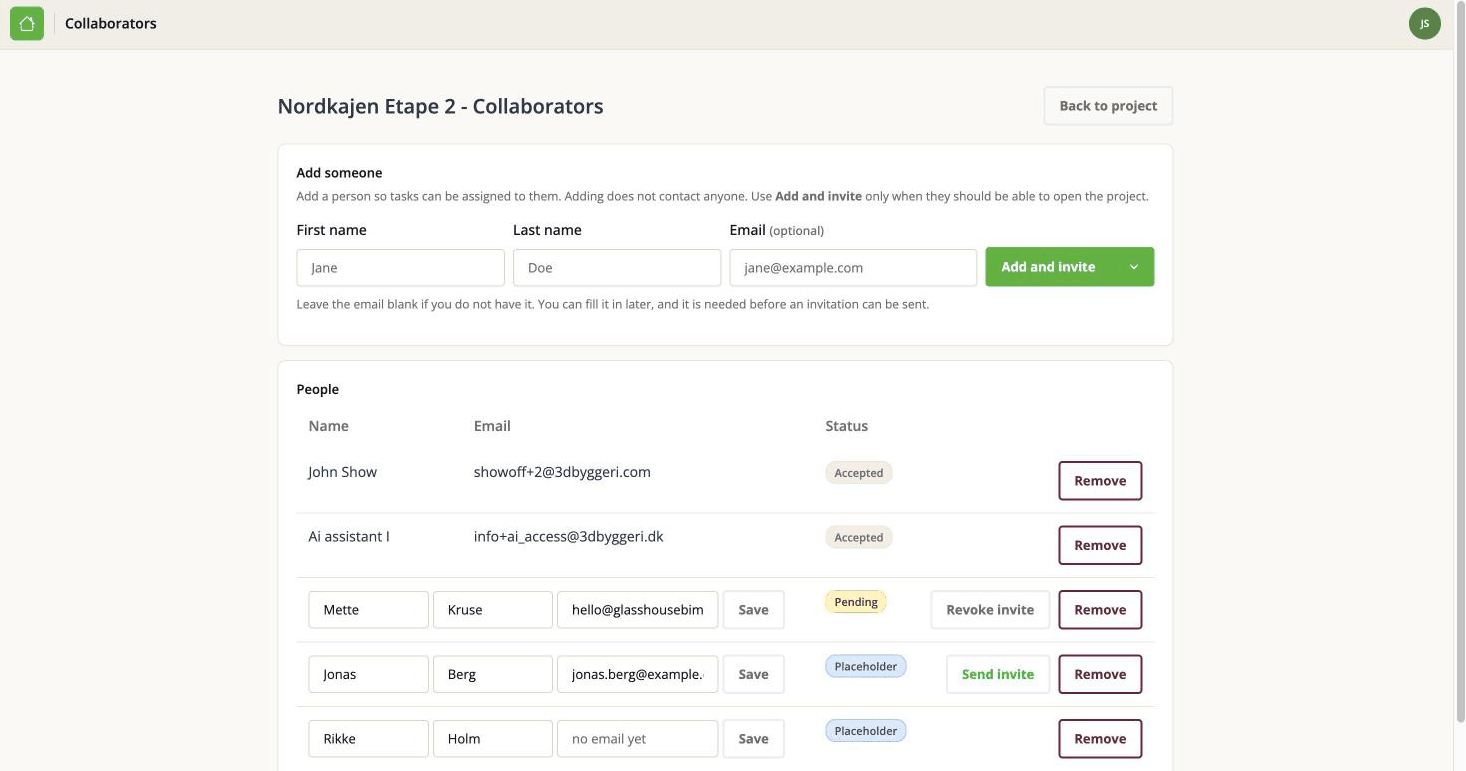
Task: Edit the last name field containing Berg
Action: pyautogui.click(x=493, y=674)
